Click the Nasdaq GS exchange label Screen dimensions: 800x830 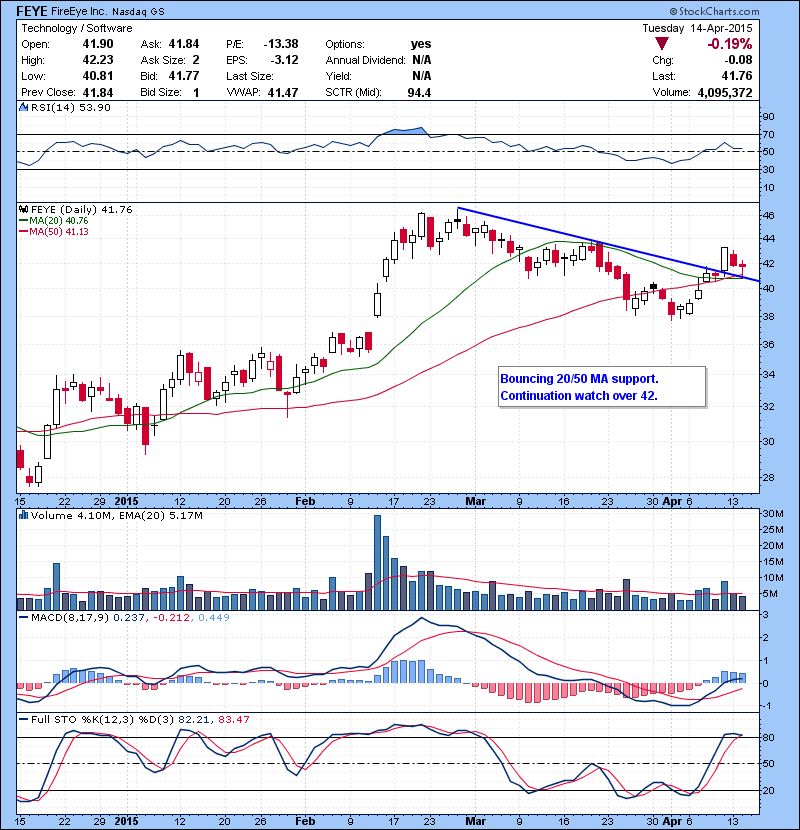(138, 11)
